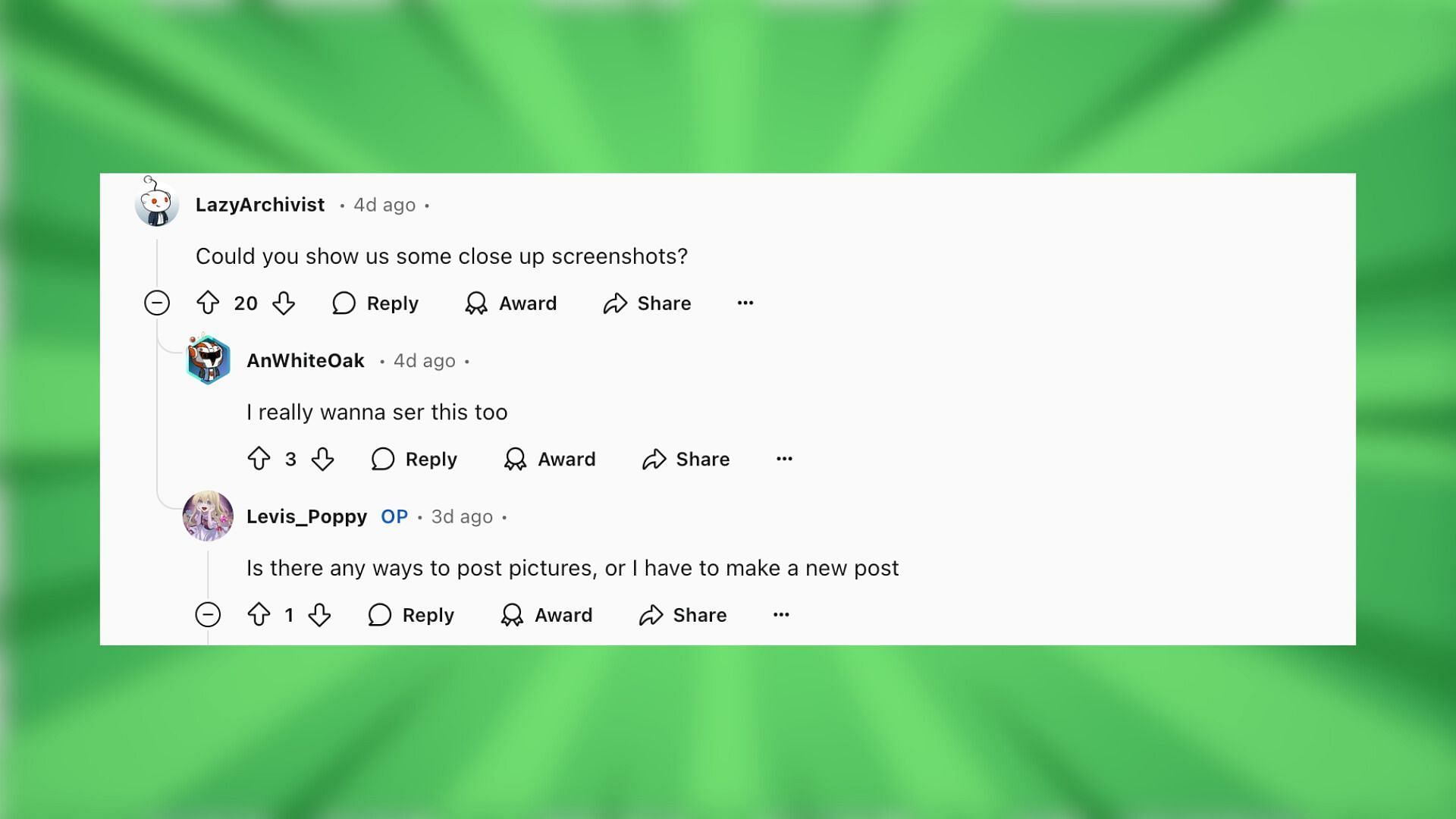Click the Levis_Poppy OP username link
1456x819 pixels.
click(x=306, y=515)
